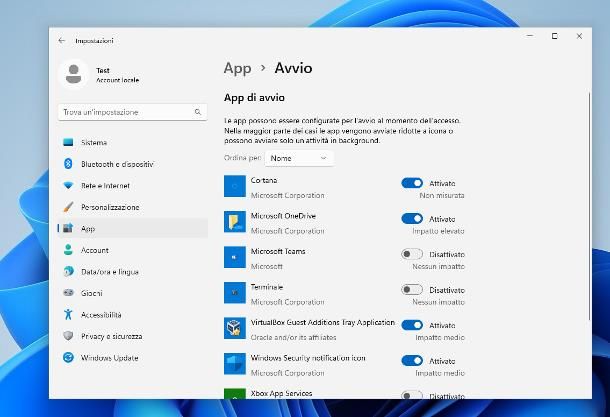Click the App di avvio heading

click(x=254, y=97)
